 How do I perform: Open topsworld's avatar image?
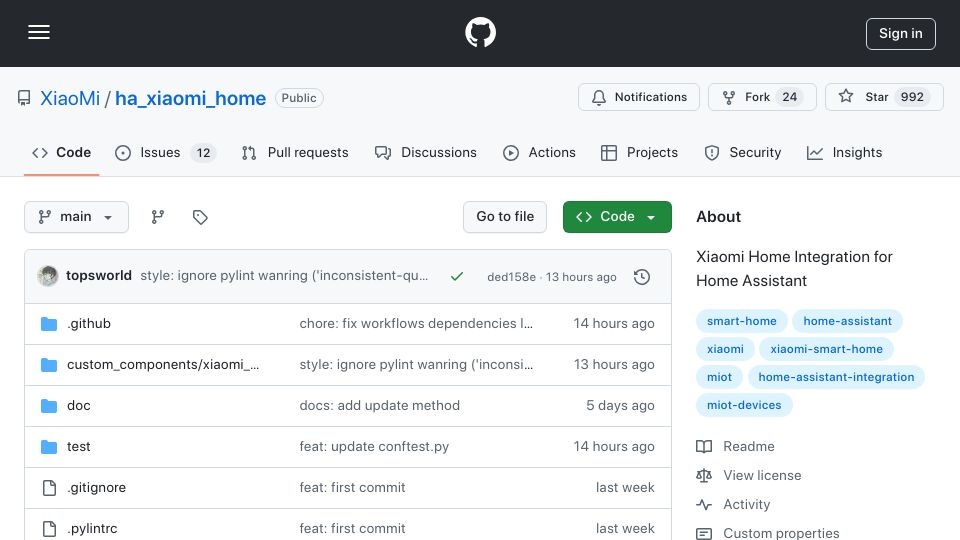(48, 276)
